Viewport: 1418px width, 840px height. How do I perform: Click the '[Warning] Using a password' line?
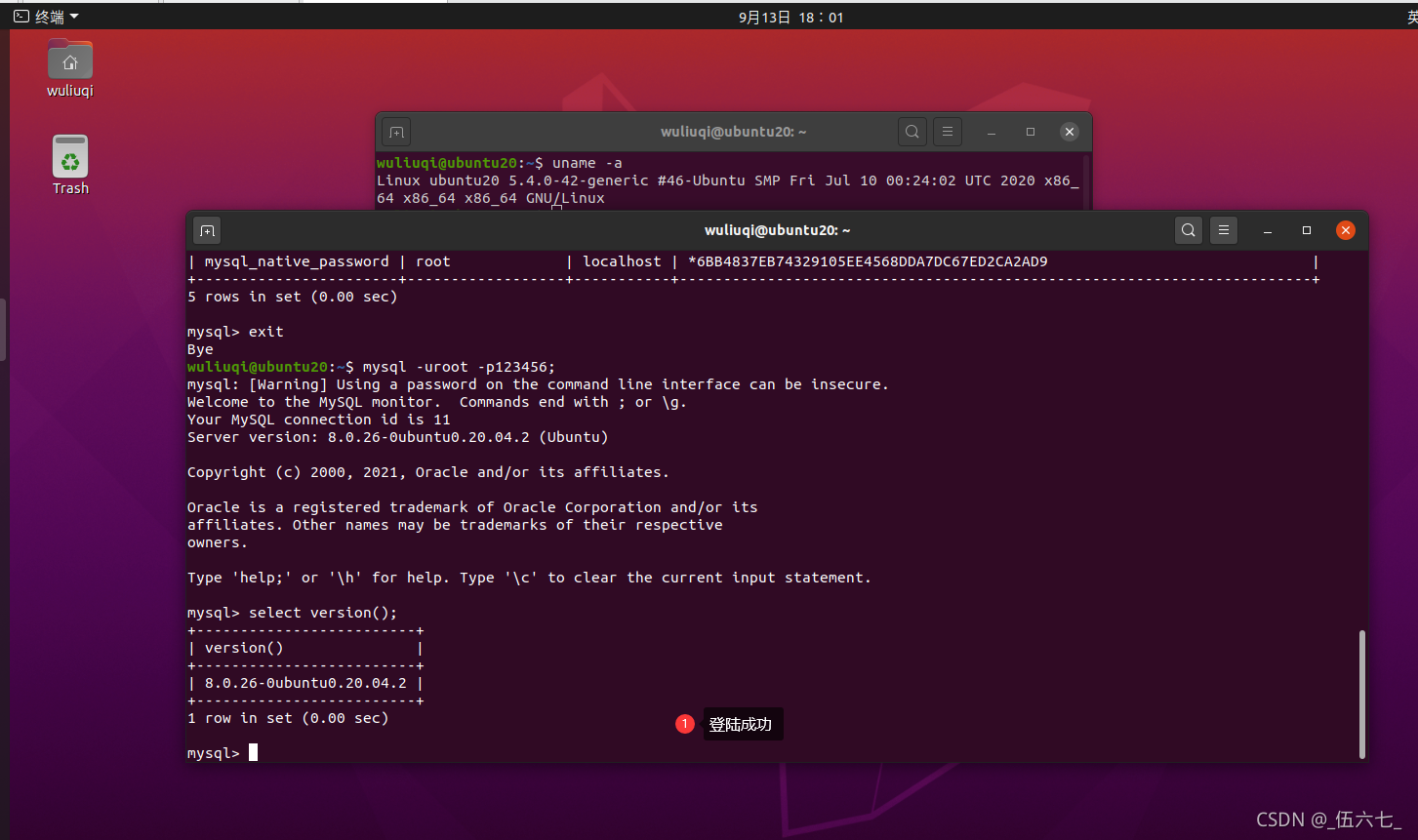[538, 384]
